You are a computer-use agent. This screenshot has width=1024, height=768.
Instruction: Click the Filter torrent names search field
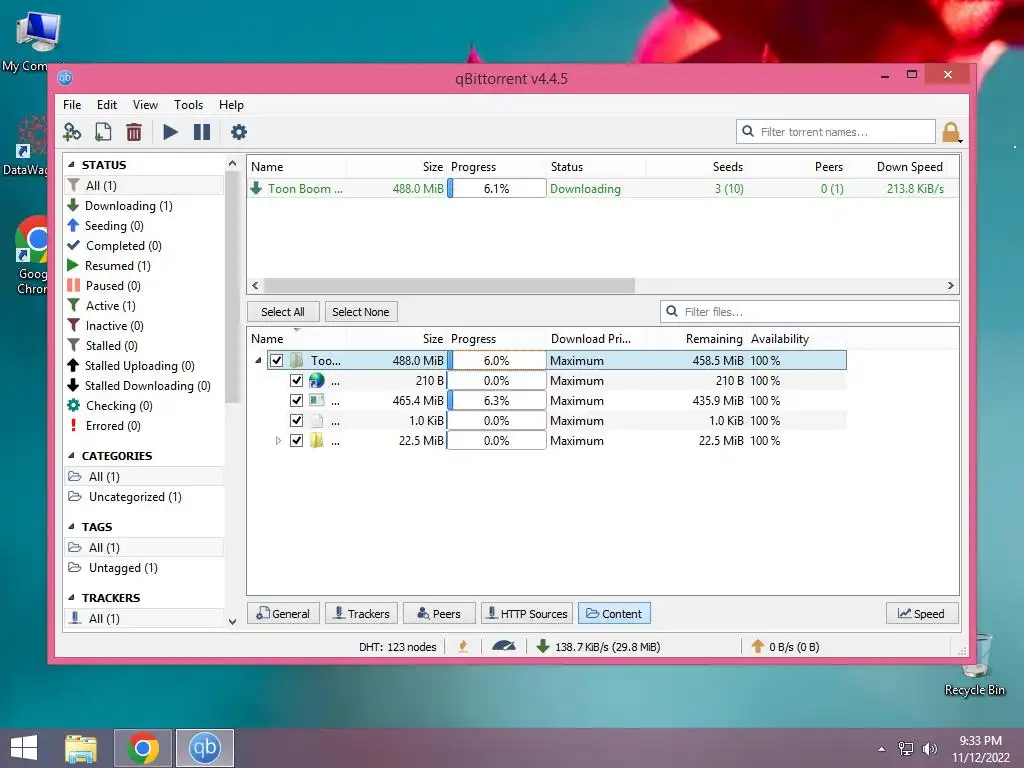click(835, 132)
